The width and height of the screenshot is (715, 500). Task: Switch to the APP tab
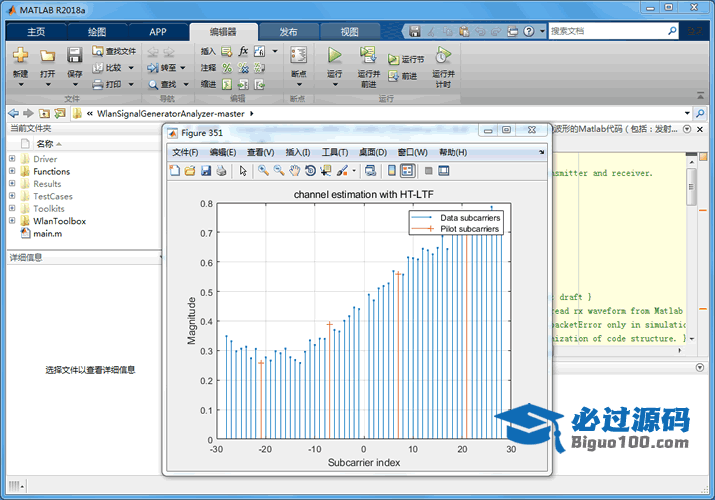(x=158, y=32)
